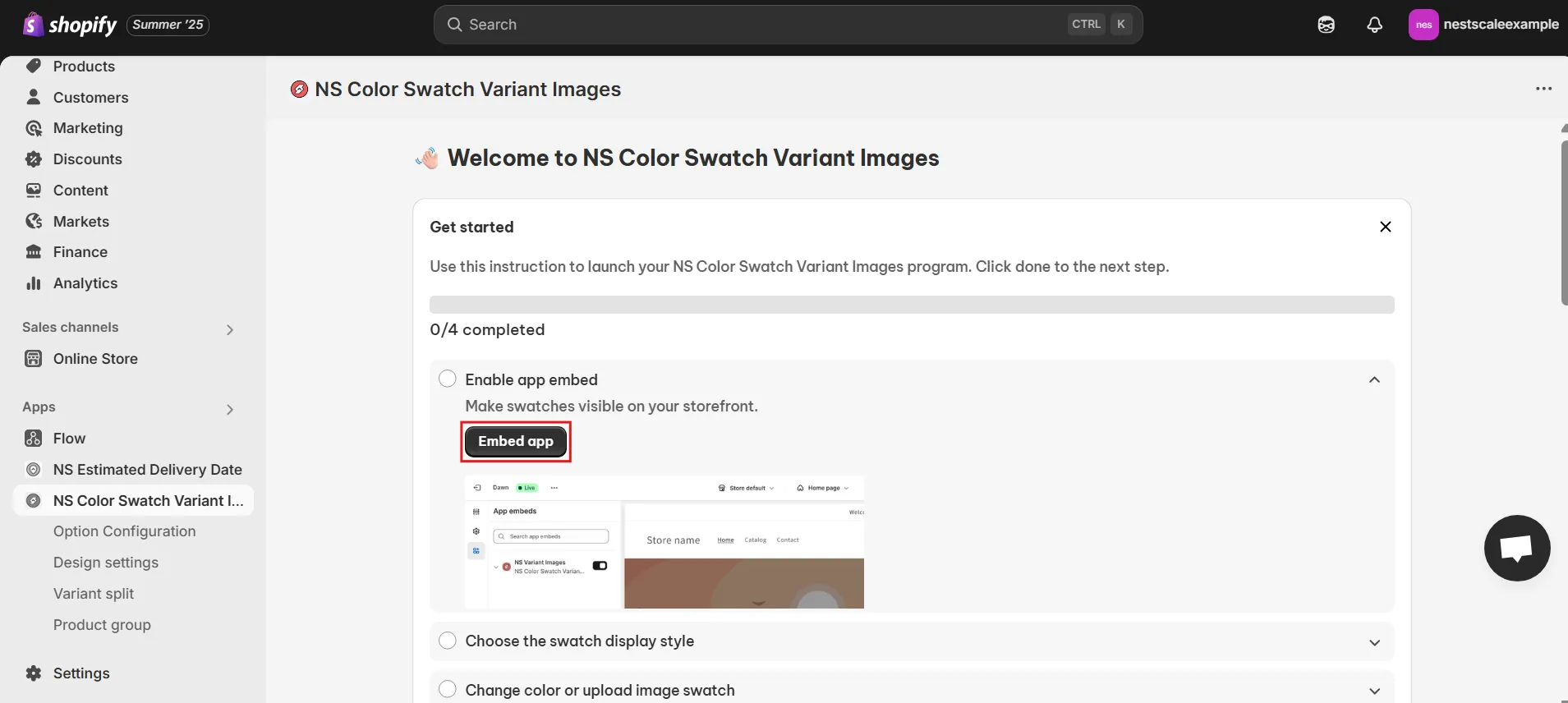Click the Summer '25 badge
This screenshot has height=703, width=1568.
pyautogui.click(x=168, y=25)
